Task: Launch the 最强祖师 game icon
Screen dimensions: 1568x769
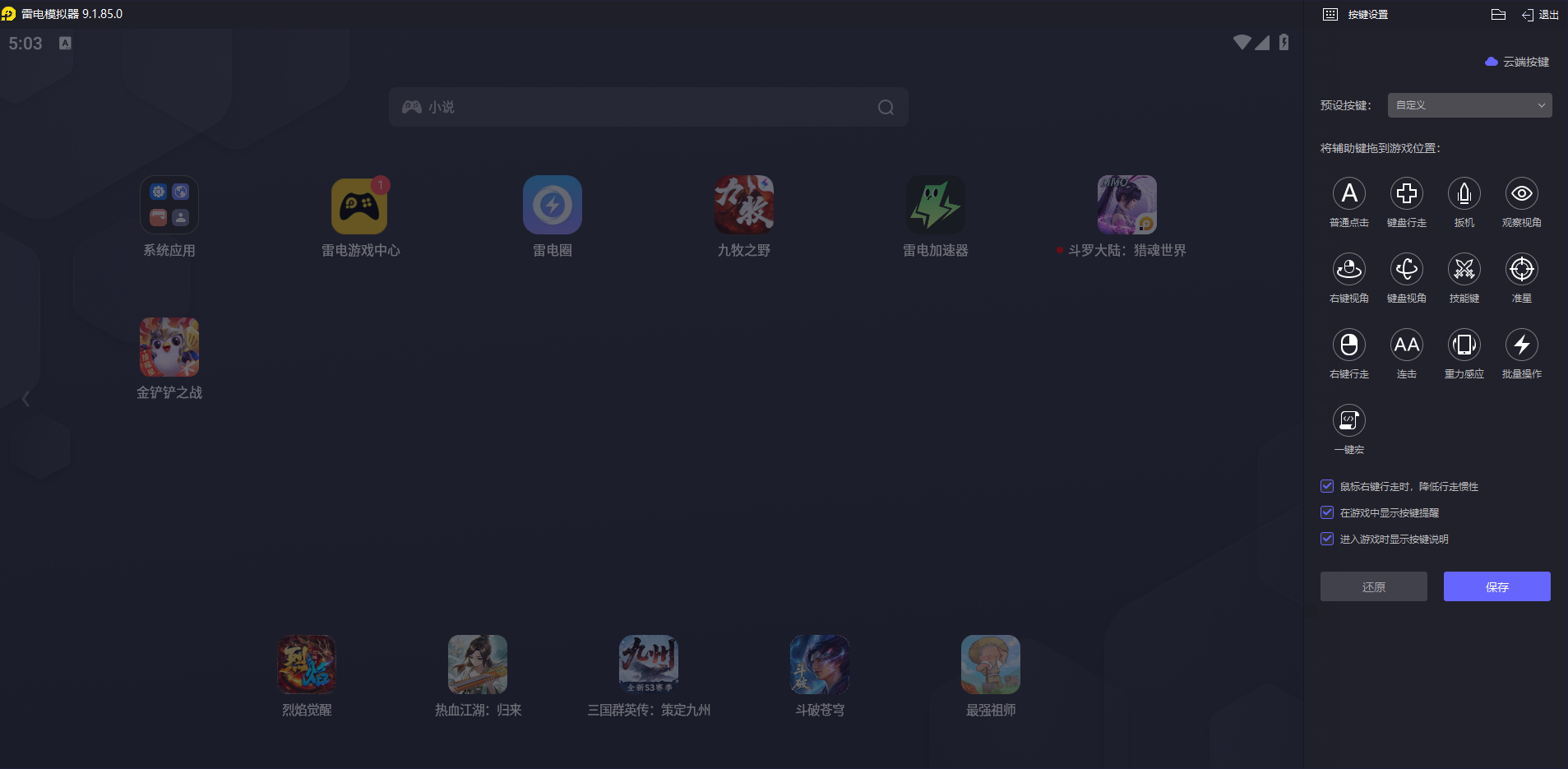Action: 991,665
